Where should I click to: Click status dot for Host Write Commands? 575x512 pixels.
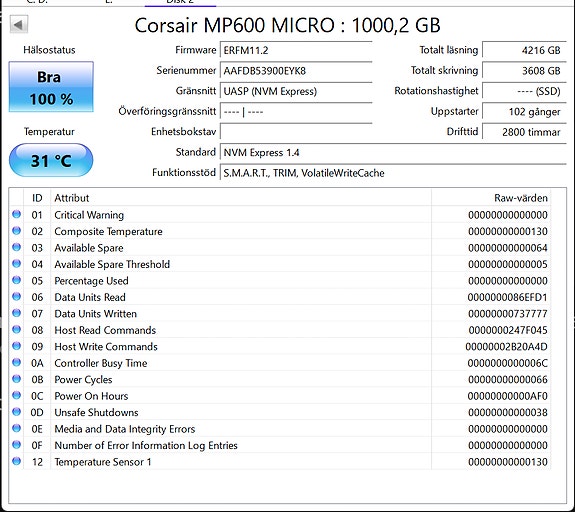click(17, 346)
